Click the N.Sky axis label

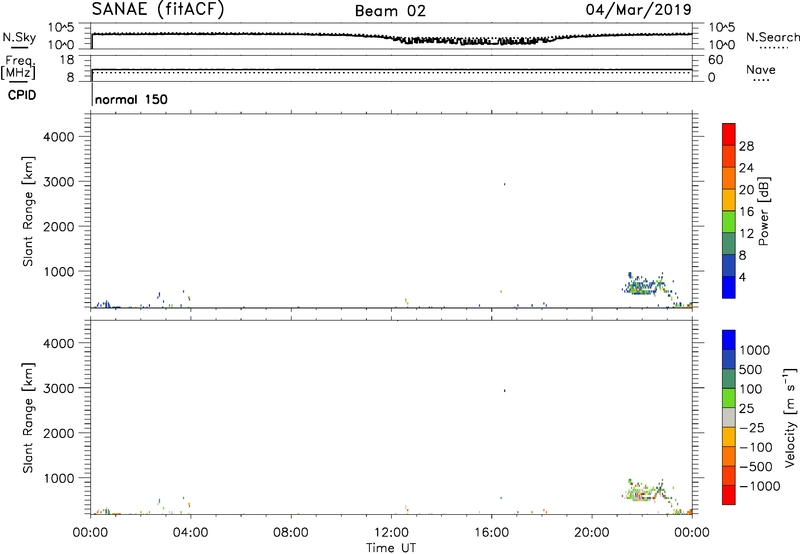click(x=19, y=37)
